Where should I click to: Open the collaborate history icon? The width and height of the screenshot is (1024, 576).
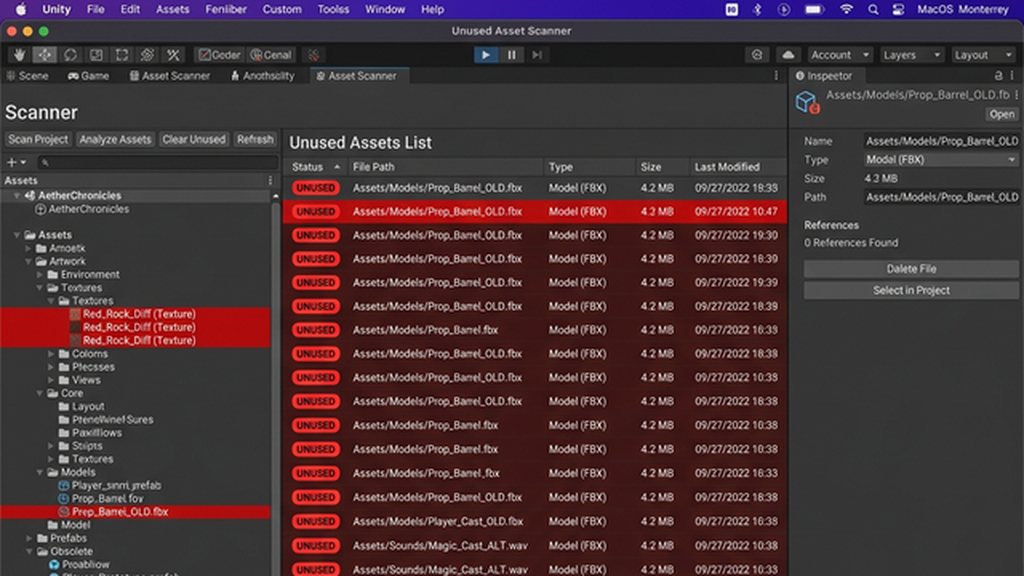coord(757,55)
